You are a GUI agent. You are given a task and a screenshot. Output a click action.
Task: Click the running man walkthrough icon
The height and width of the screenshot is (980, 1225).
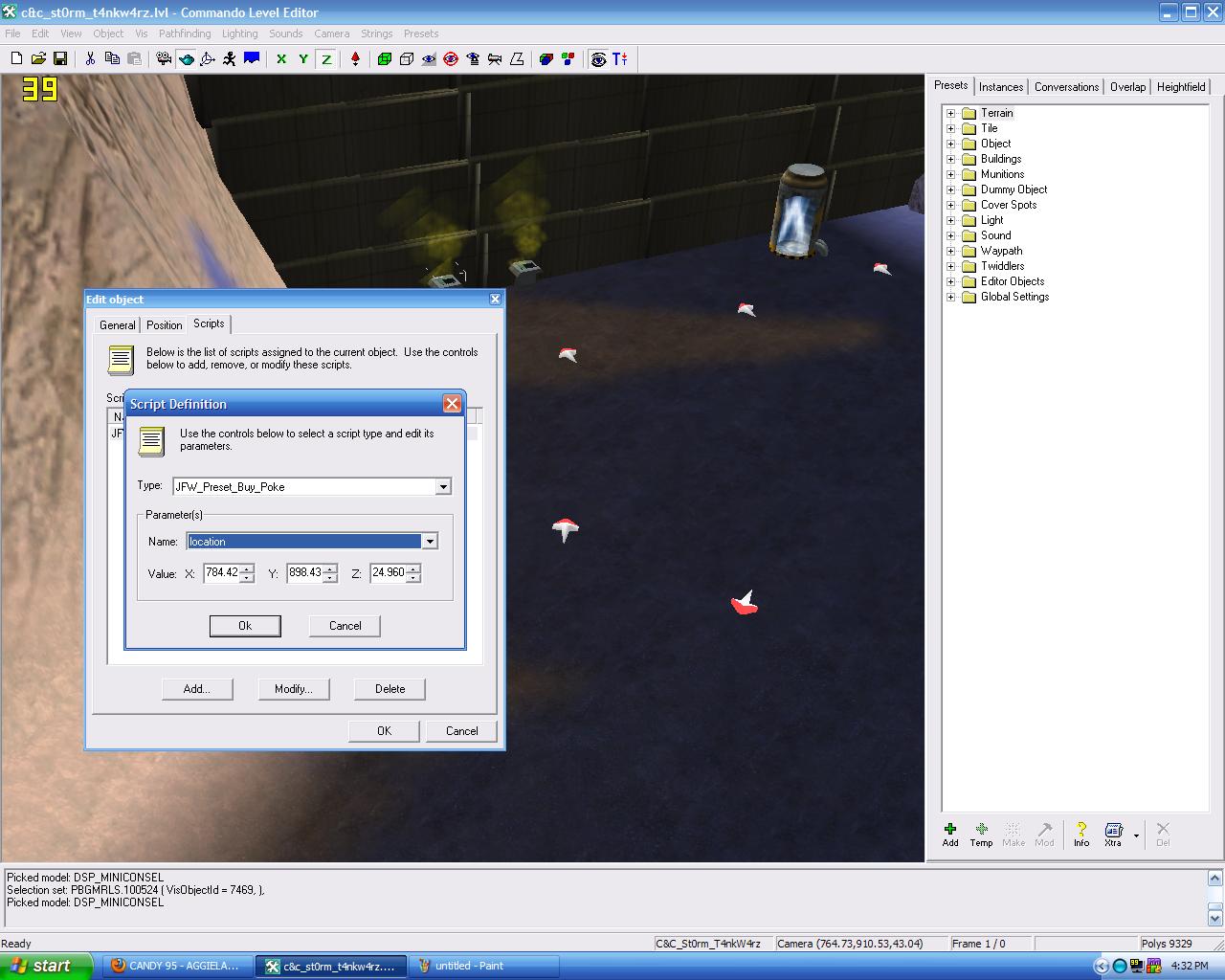pos(230,59)
